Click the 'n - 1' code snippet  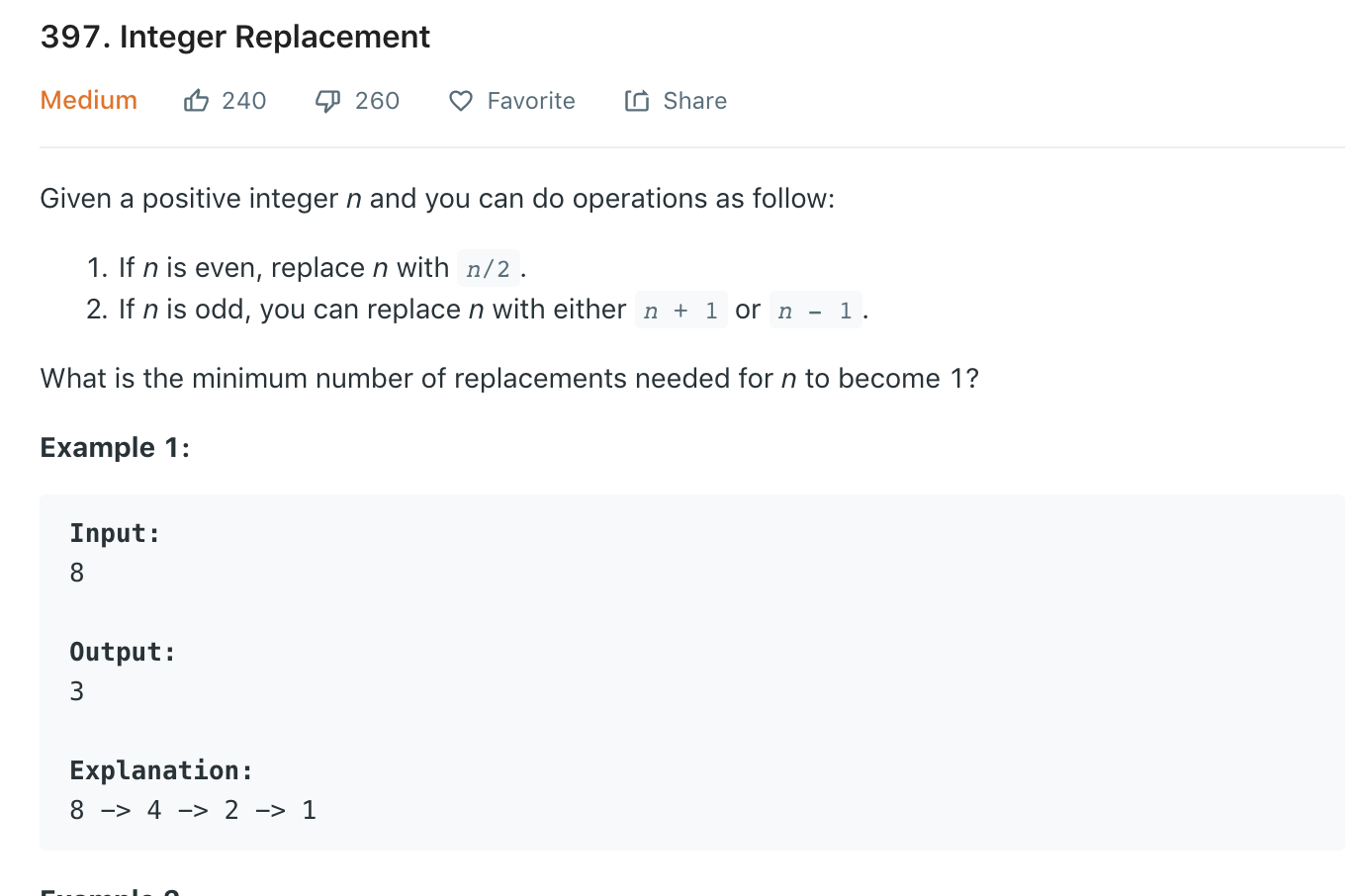tap(815, 311)
